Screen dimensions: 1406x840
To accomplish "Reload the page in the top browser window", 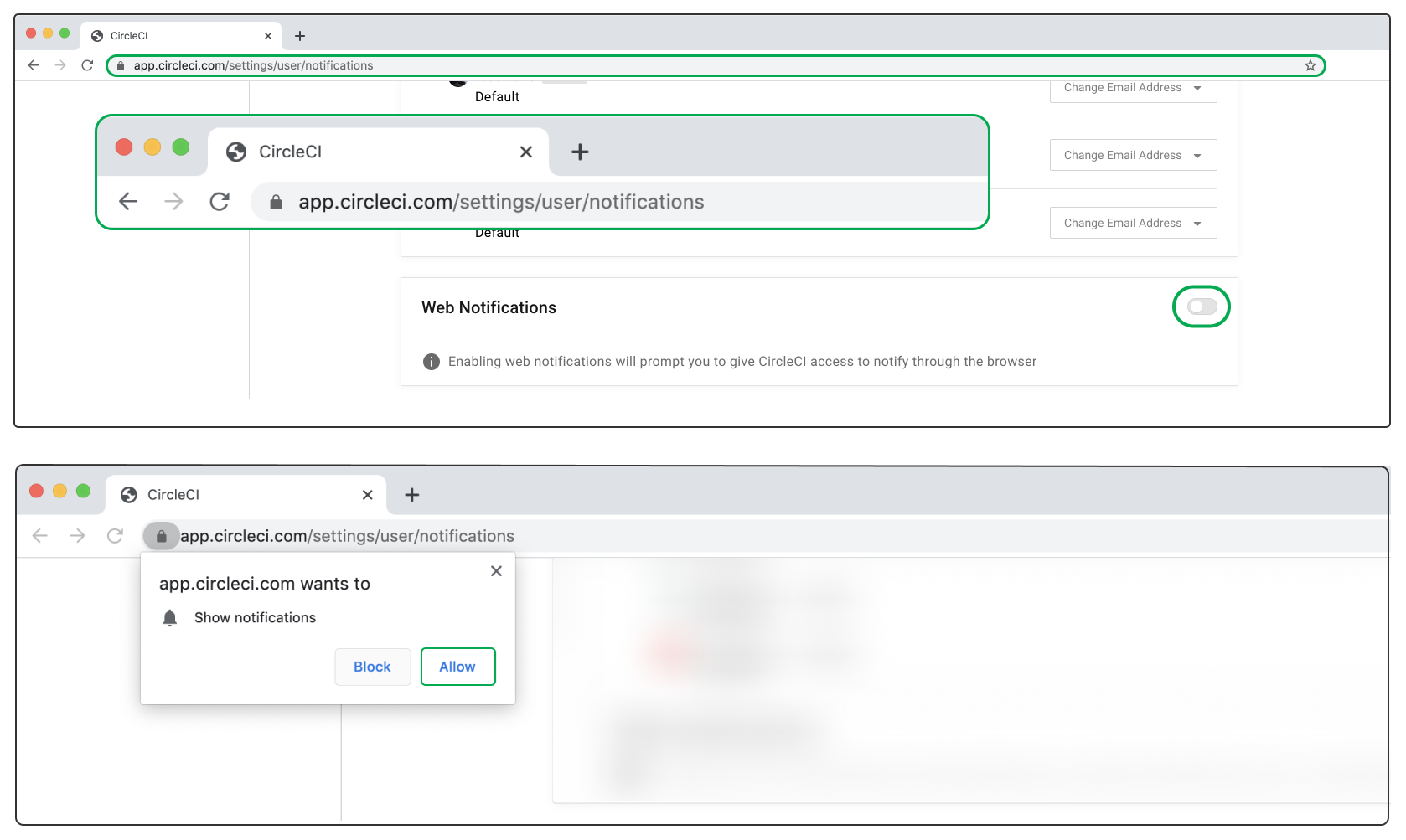I will 87,65.
